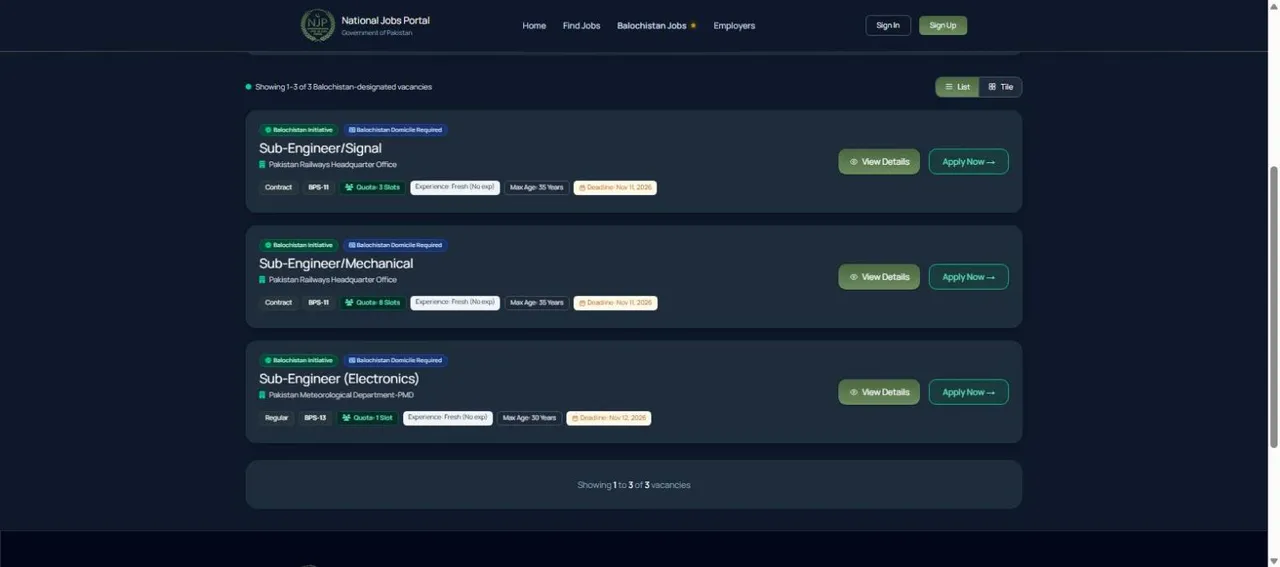This screenshot has height=567, width=1280.
Task: Apply Now for Sub-Engineer/Mechanical
Action: (x=968, y=277)
